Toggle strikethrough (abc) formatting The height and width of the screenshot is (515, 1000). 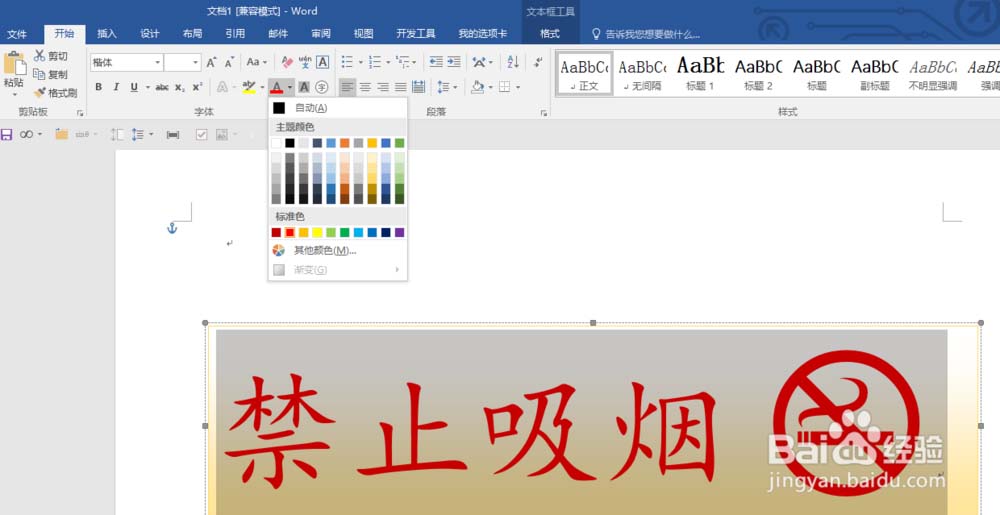click(162, 87)
